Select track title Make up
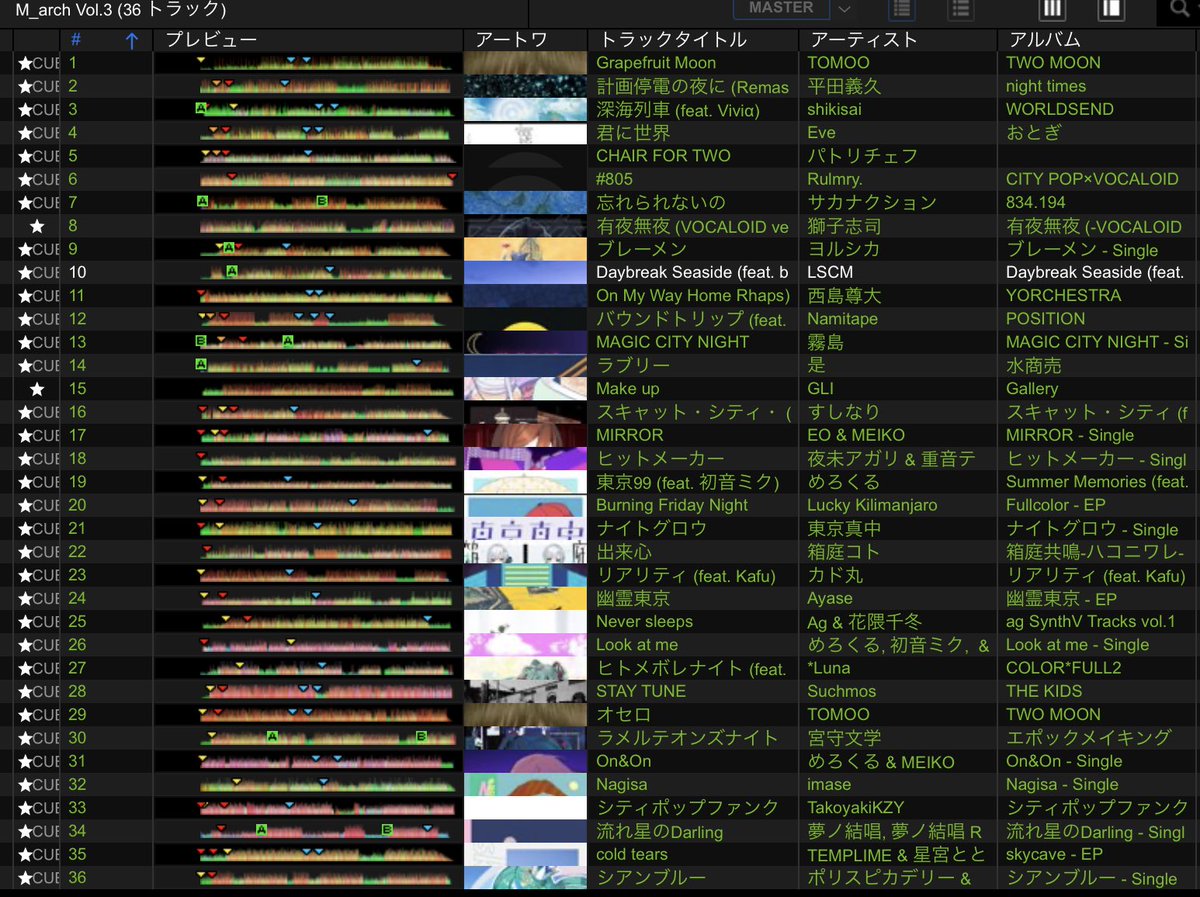The image size is (1200, 897). [628, 389]
